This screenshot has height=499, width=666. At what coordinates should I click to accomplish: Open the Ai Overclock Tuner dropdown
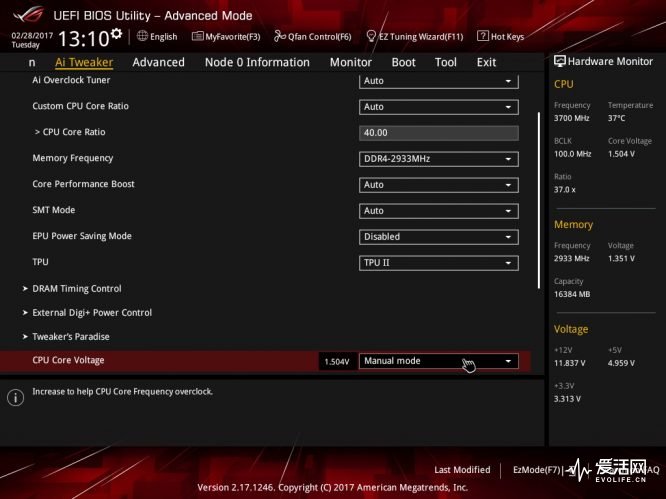pos(439,81)
